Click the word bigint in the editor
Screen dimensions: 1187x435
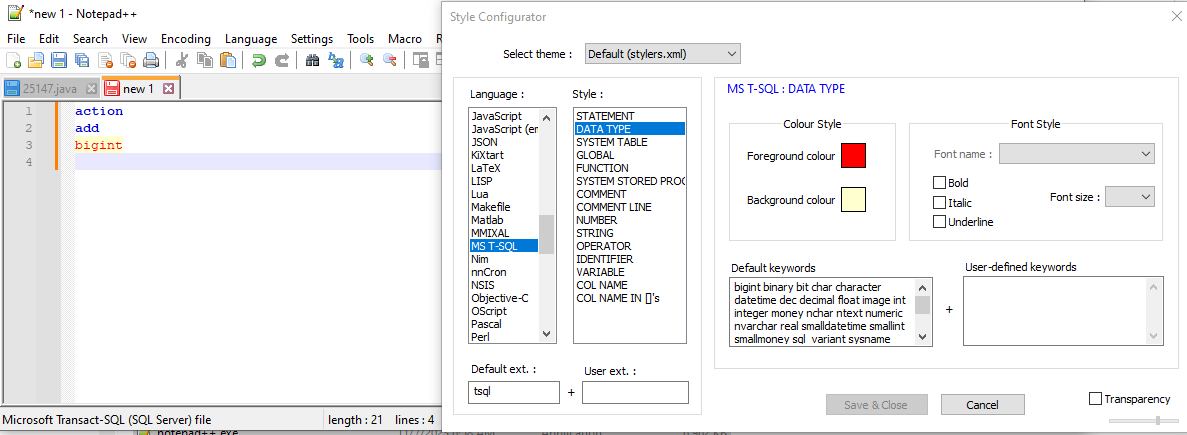tap(98, 144)
